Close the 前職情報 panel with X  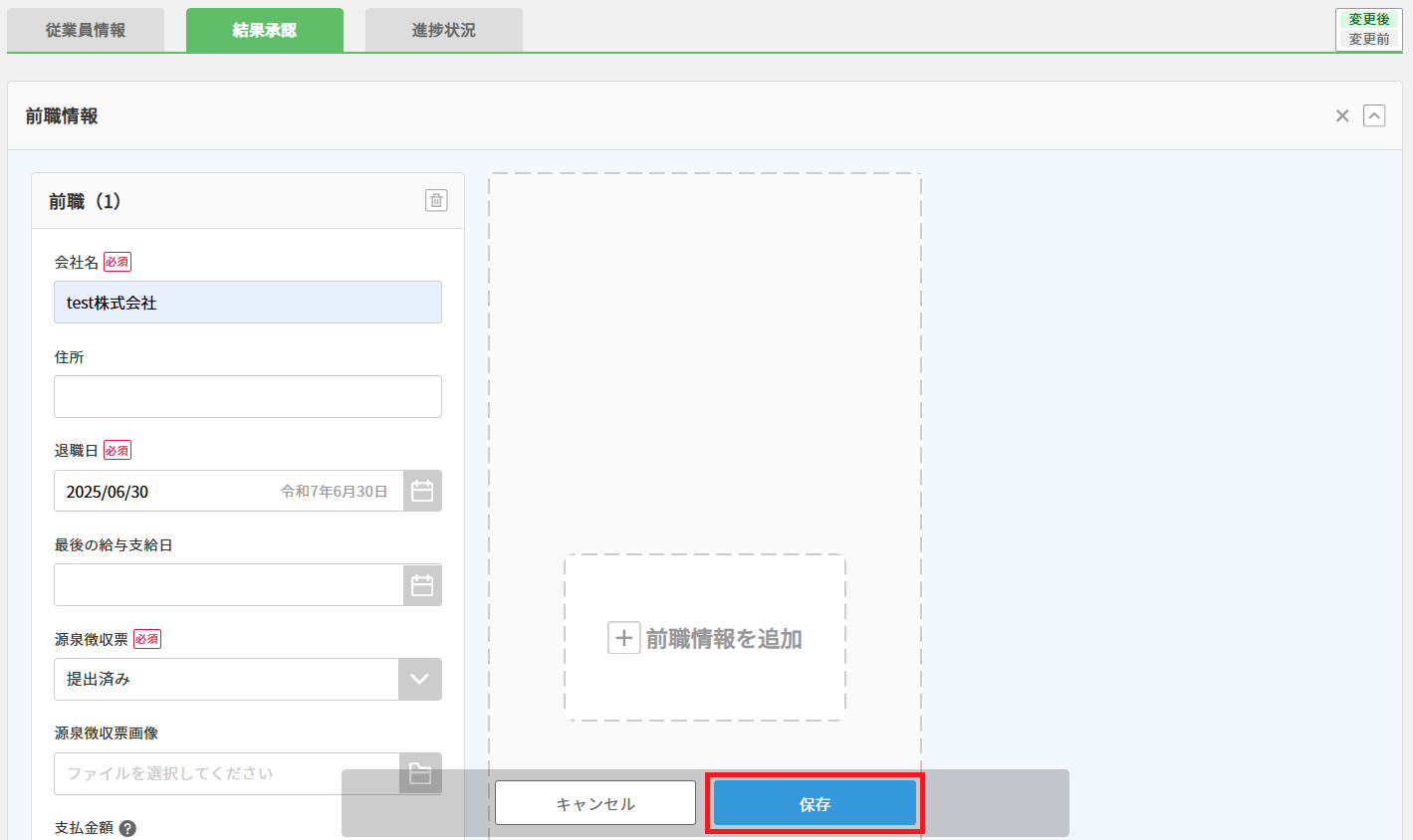[1342, 116]
